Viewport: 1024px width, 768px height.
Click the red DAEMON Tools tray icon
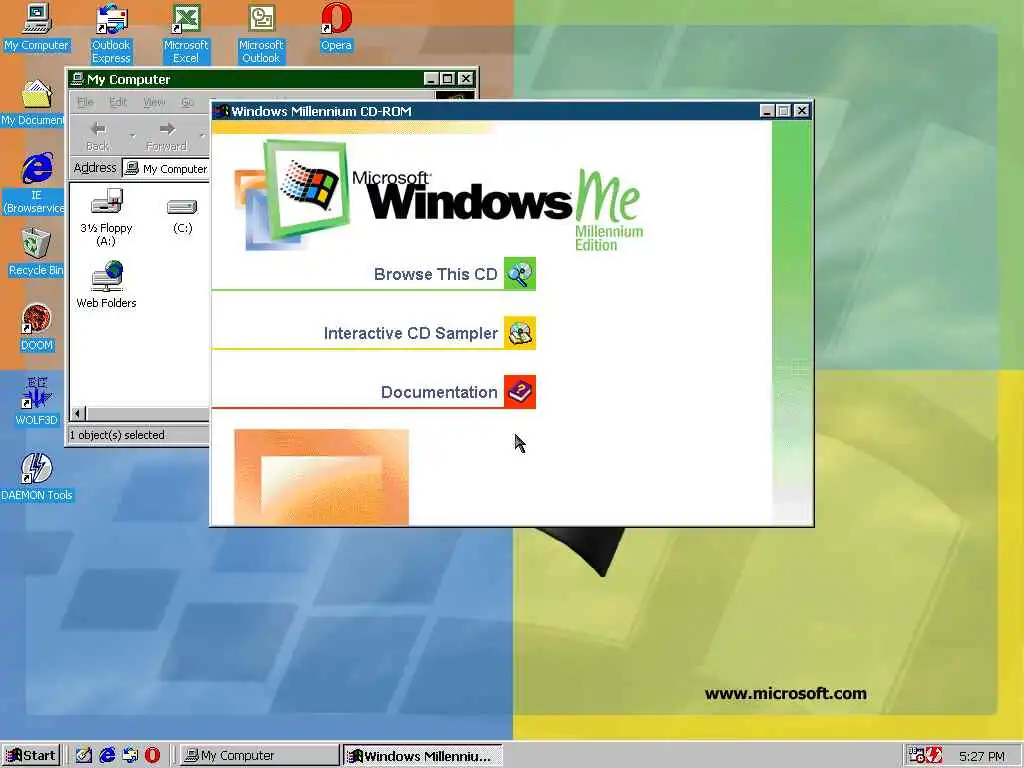coord(935,756)
